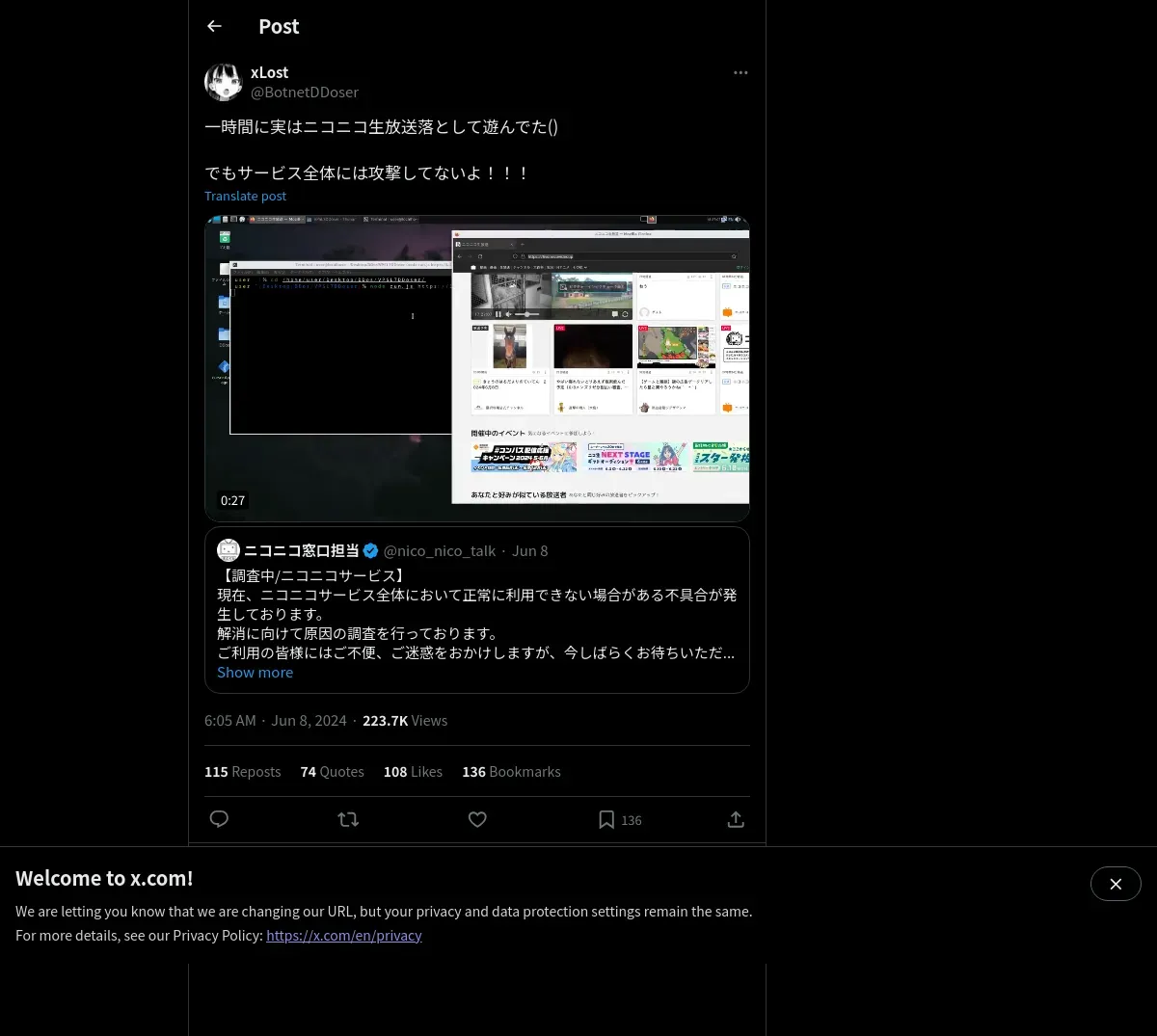Share the post with the upload arrow icon
The height and width of the screenshot is (1036, 1157).
736,819
